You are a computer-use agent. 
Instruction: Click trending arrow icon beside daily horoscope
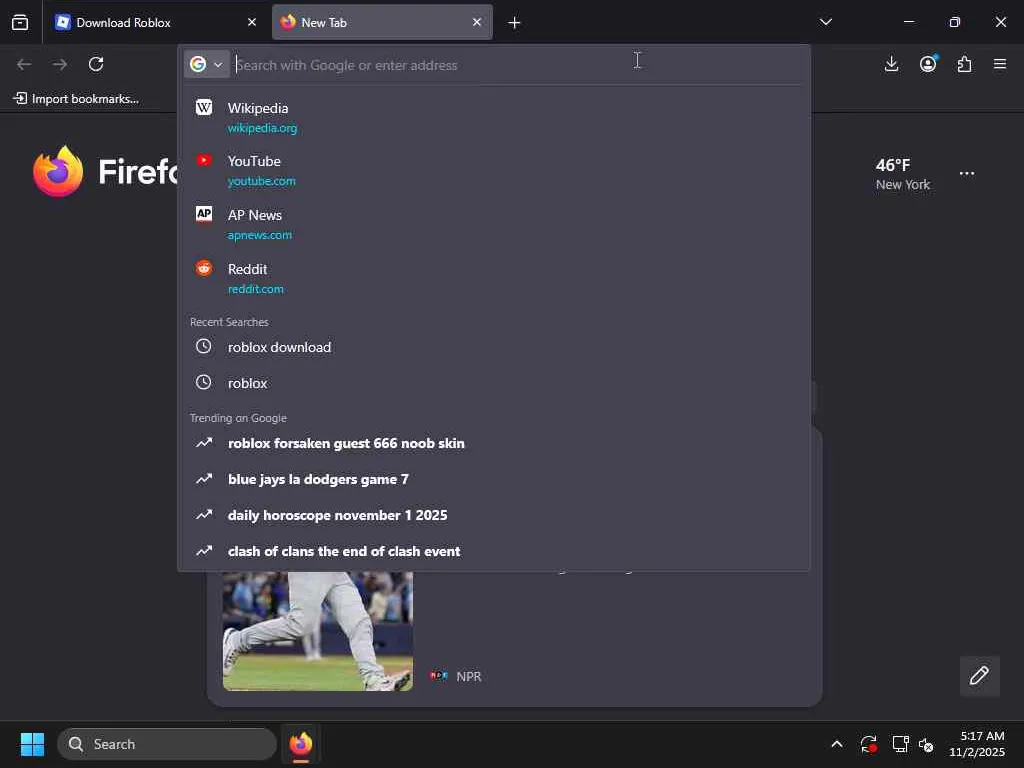204,515
